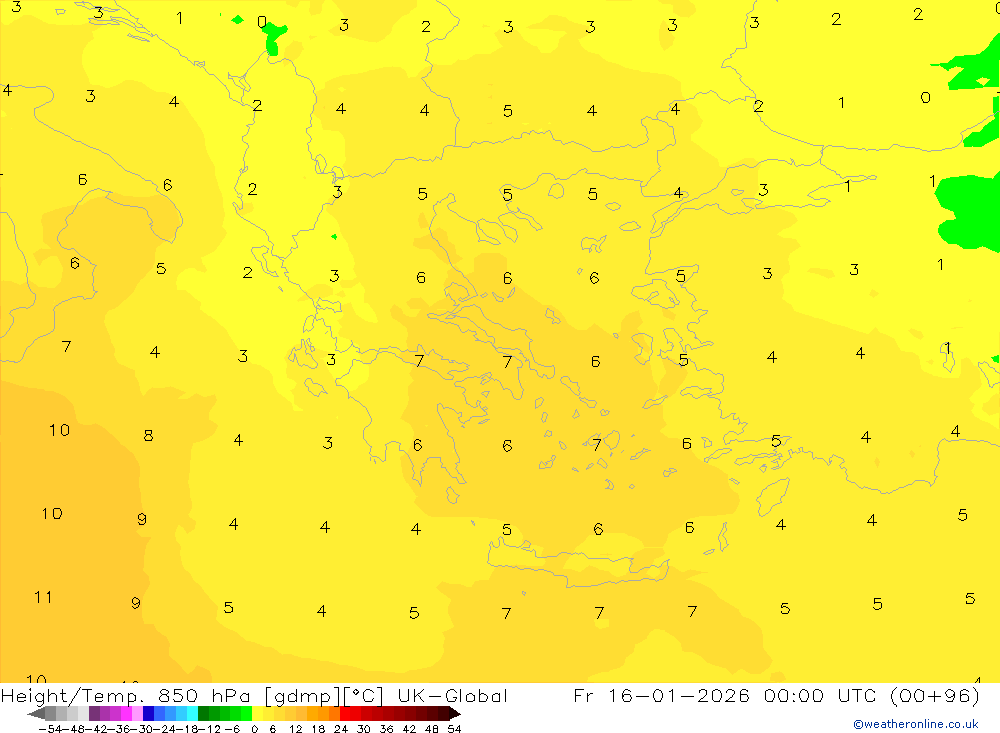
Task: Click the '[°C]' unit label in title
Action: pyautogui.click(x=364, y=696)
